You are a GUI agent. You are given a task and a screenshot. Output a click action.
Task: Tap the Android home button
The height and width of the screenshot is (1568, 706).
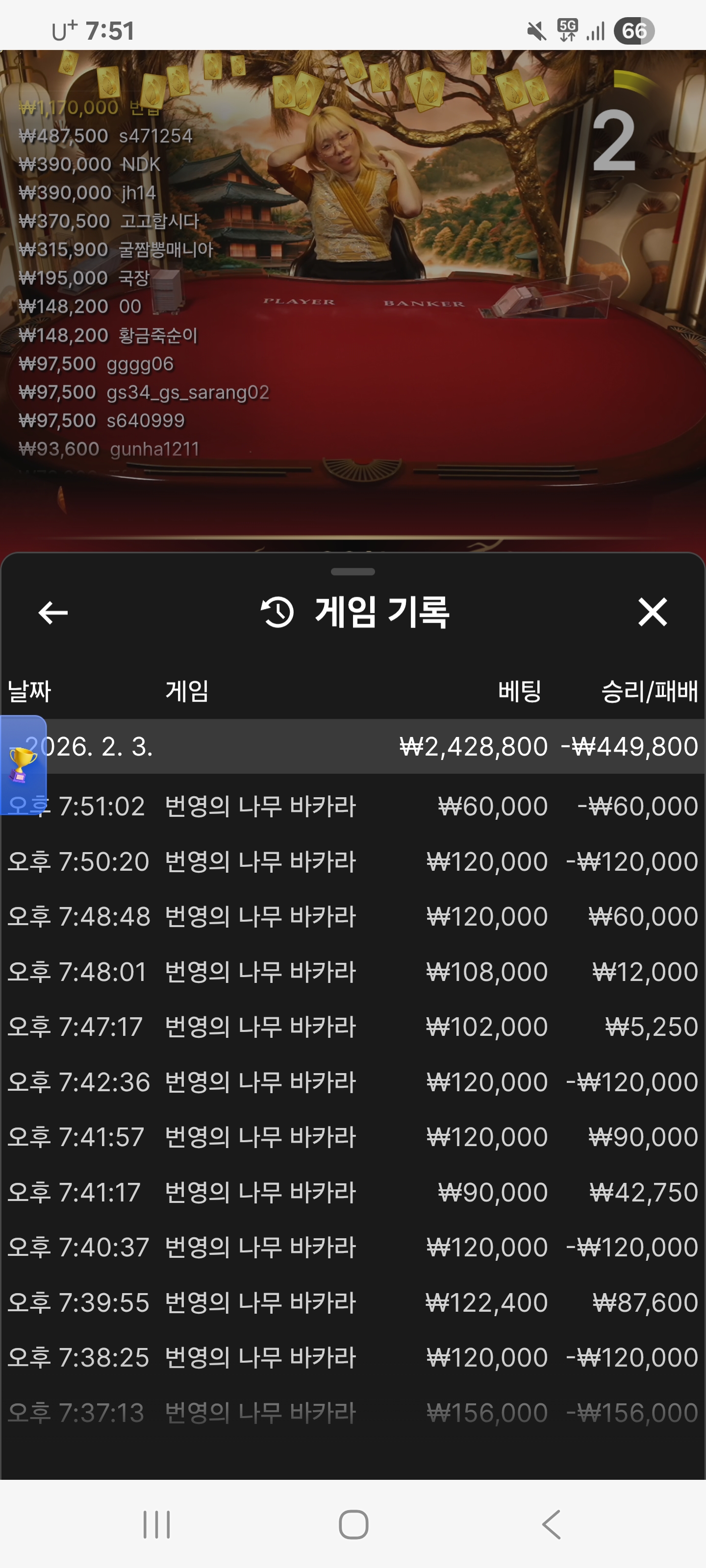click(353, 1524)
